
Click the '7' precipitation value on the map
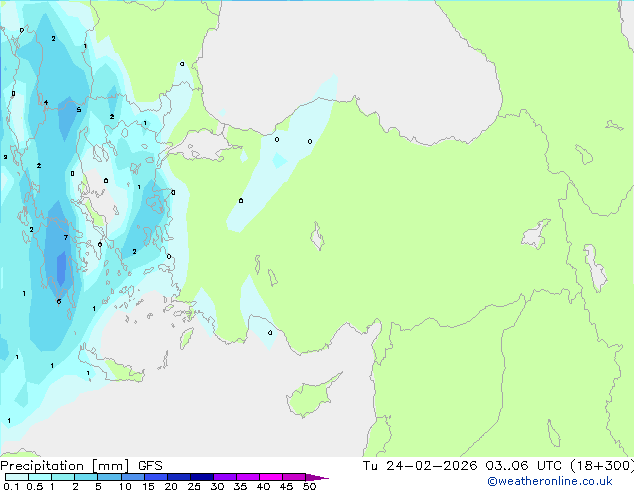tap(66, 237)
